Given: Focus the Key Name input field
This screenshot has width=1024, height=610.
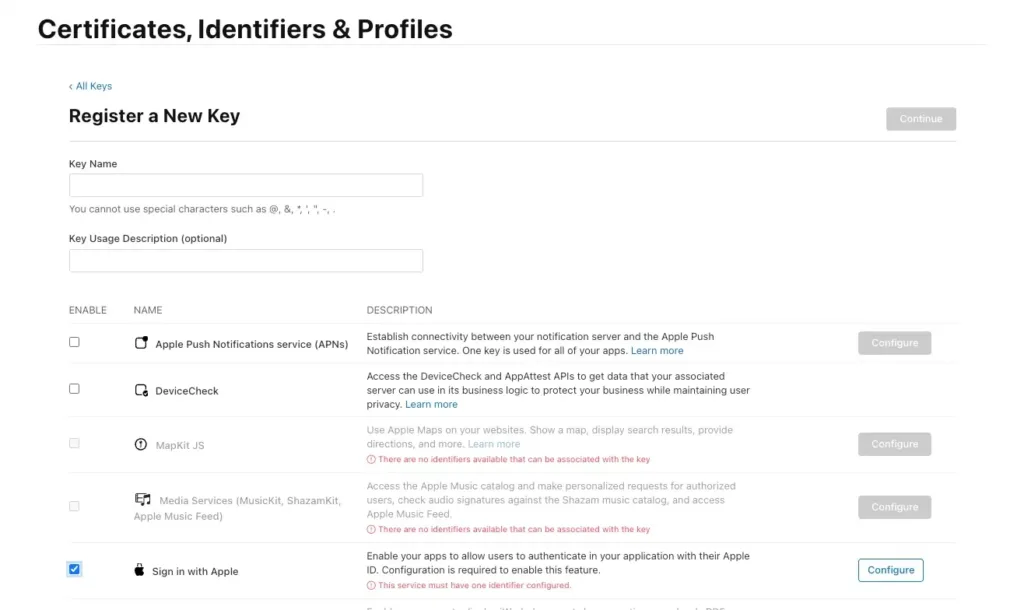Looking at the screenshot, I should click(x=246, y=185).
